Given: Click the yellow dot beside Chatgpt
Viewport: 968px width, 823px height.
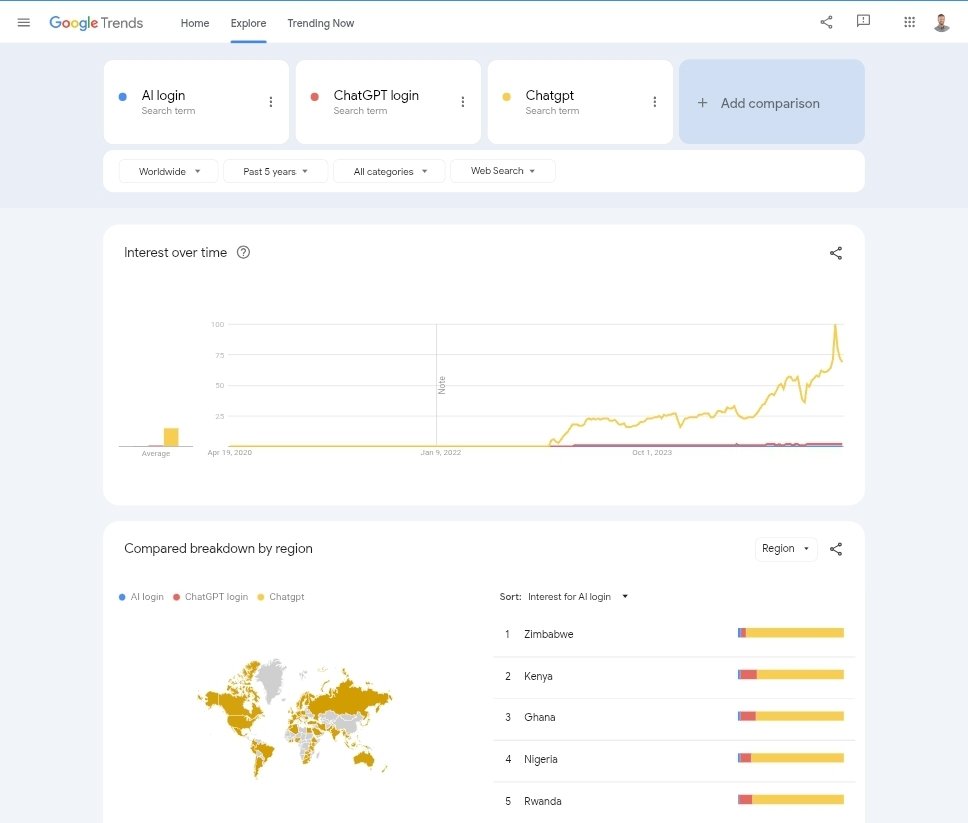Looking at the screenshot, I should 506,97.
